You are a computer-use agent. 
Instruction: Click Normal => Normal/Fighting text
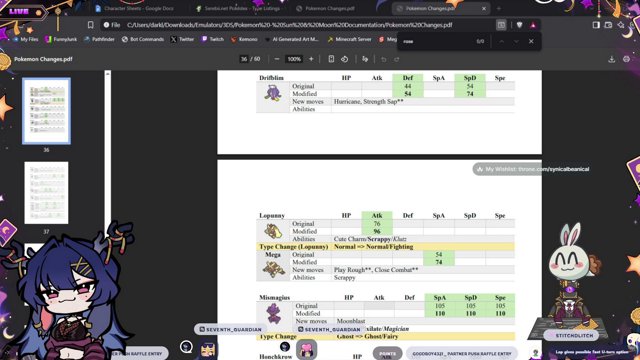(373, 247)
